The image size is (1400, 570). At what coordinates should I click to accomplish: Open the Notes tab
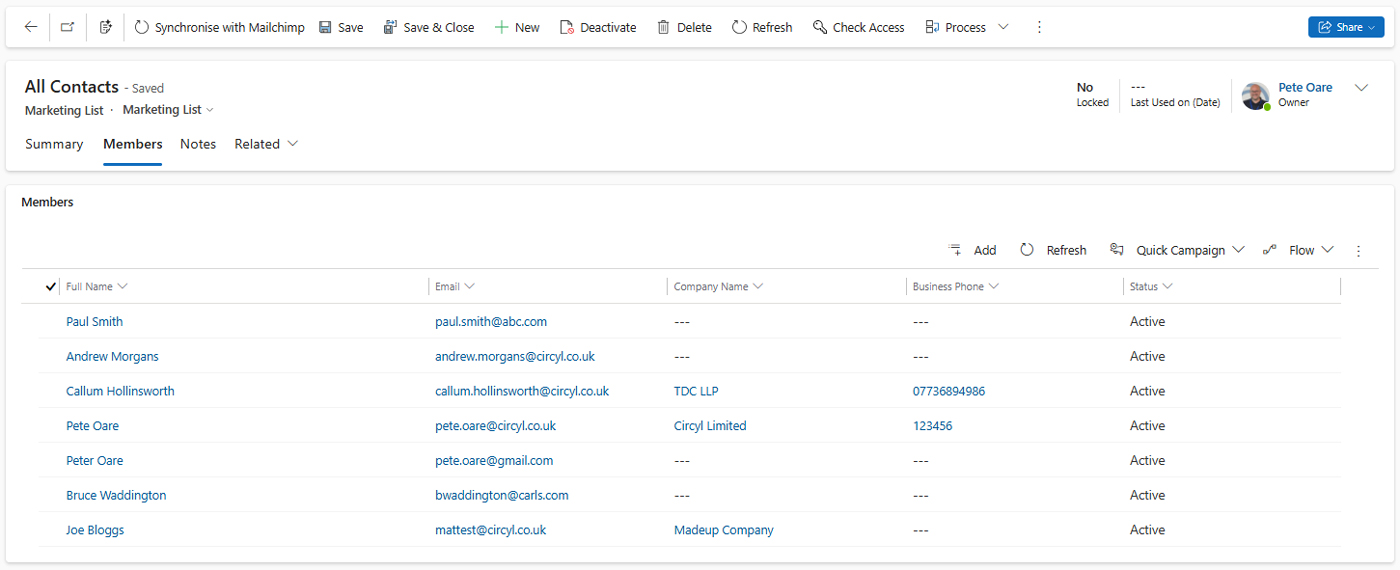coord(198,144)
